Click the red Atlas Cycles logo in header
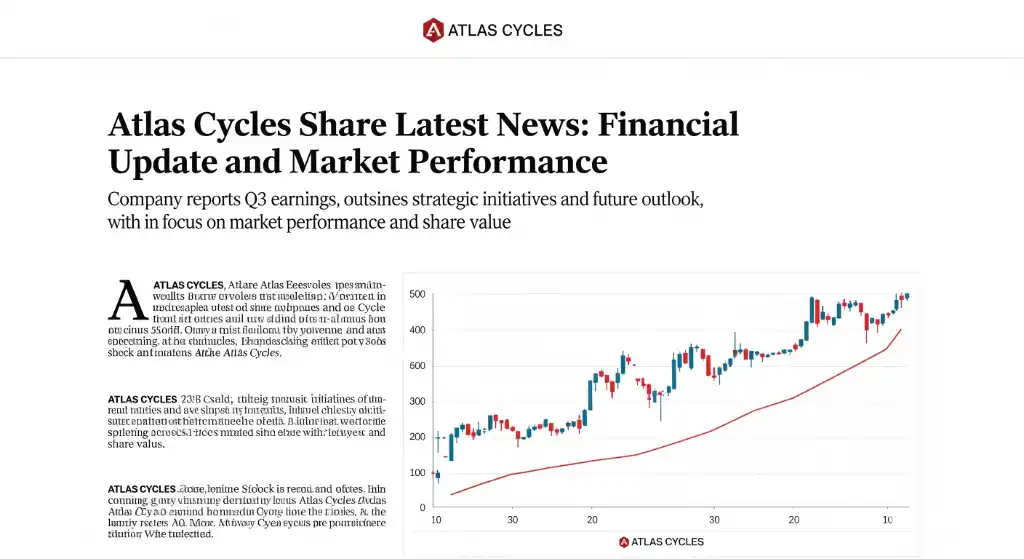Viewport: 1024px width, 559px height. (x=433, y=30)
